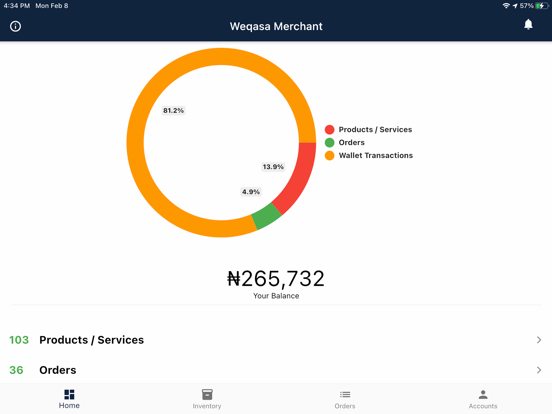The height and width of the screenshot is (414, 552).
Task: Tap the 103 products count
Action: point(19,340)
